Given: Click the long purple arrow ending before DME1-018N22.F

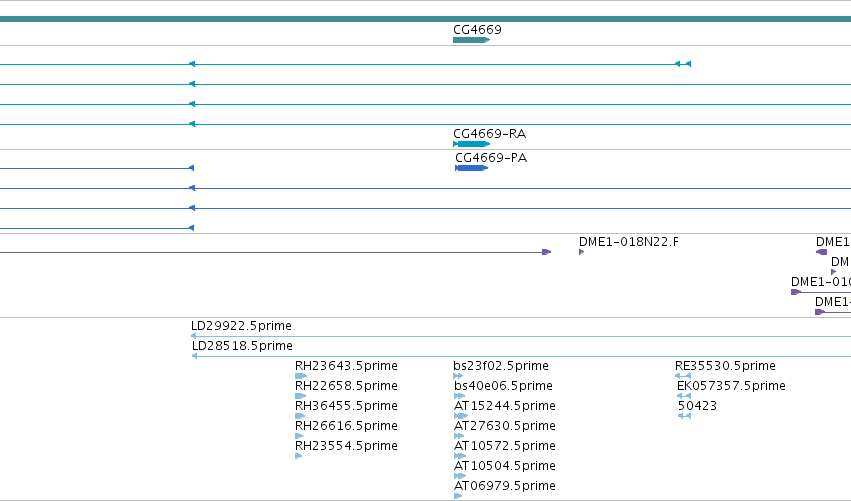Looking at the screenshot, I should point(276,252).
